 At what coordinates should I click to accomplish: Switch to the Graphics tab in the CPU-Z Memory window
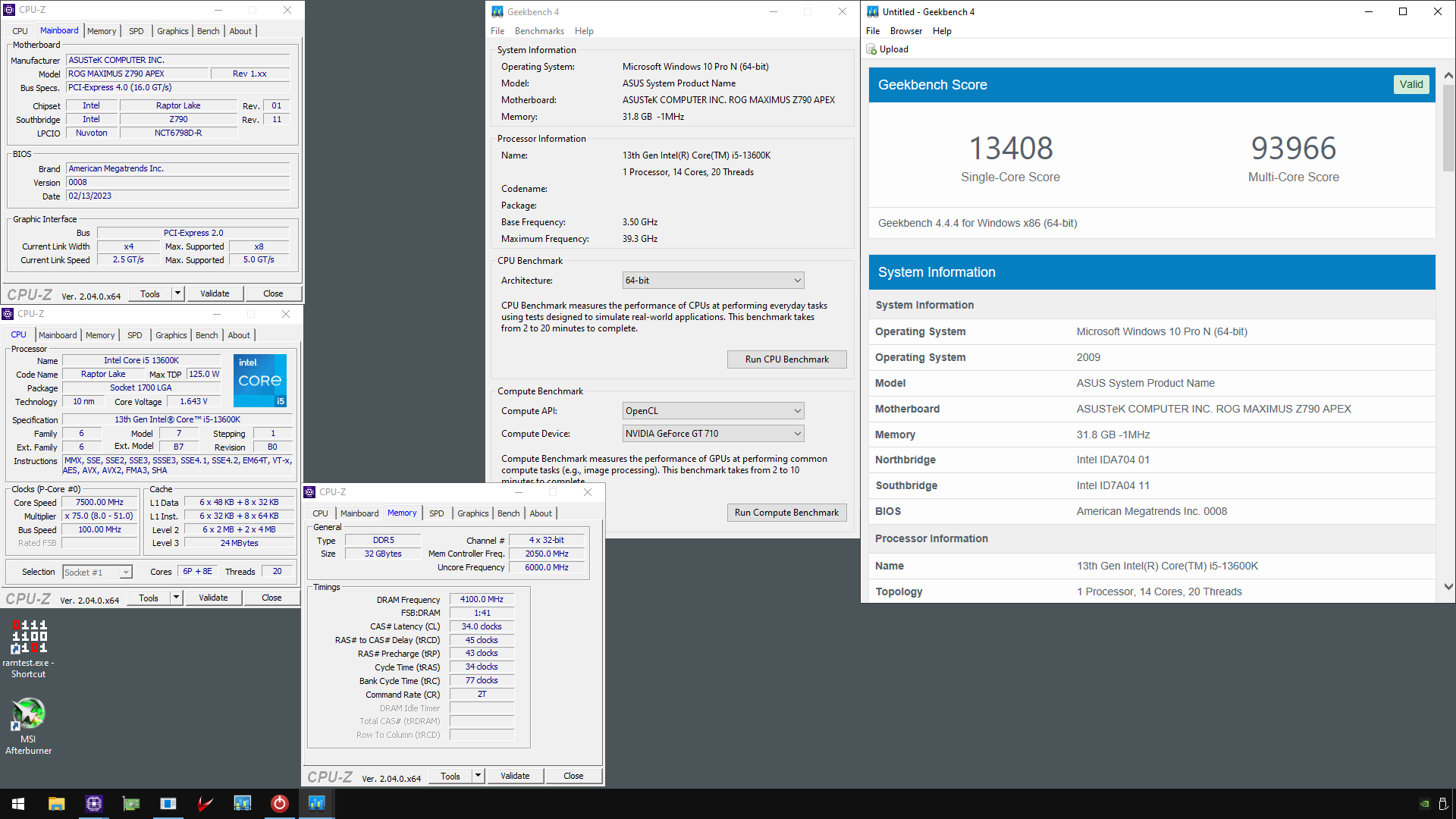(x=473, y=513)
